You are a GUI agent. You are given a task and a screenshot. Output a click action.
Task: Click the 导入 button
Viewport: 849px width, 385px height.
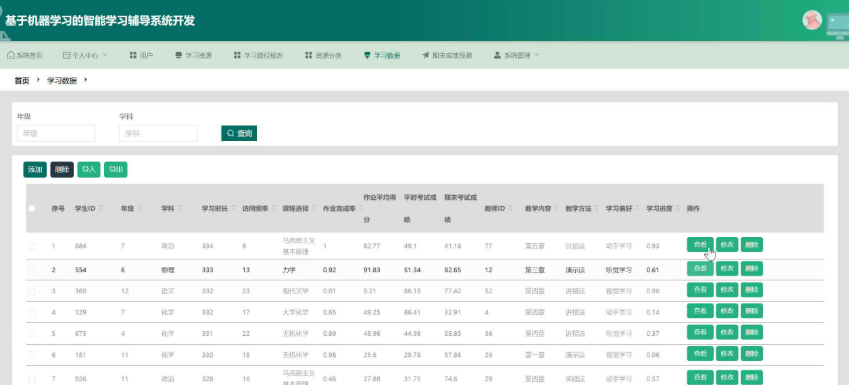89,169
